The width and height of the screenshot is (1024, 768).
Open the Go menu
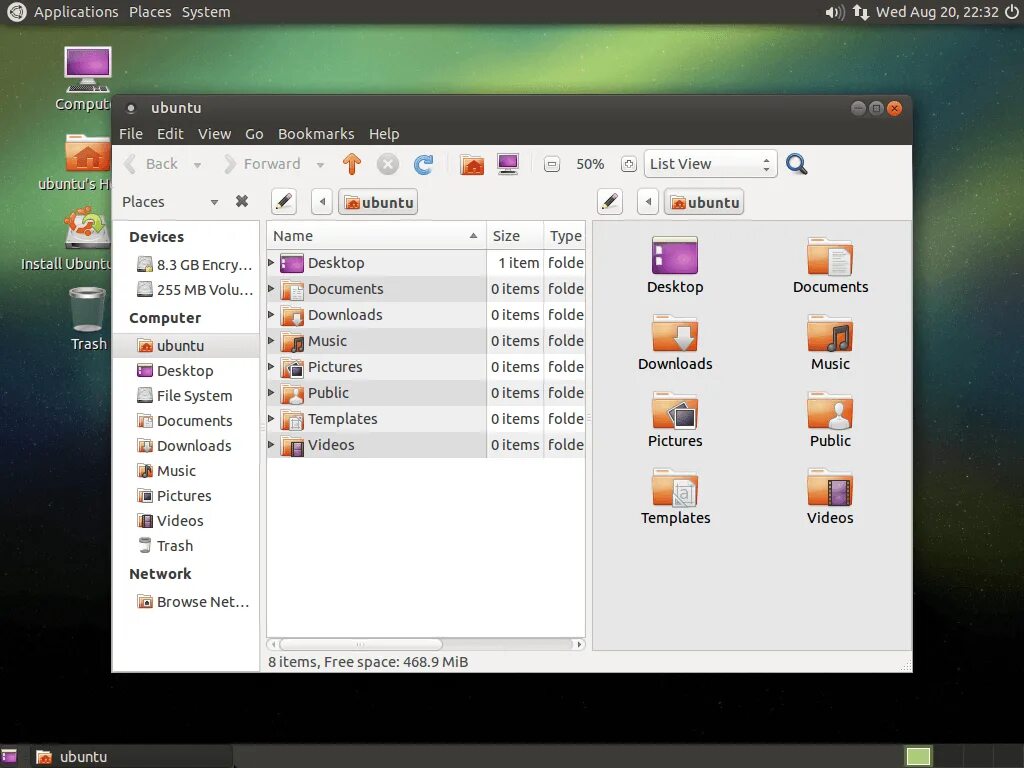coord(254,134)
